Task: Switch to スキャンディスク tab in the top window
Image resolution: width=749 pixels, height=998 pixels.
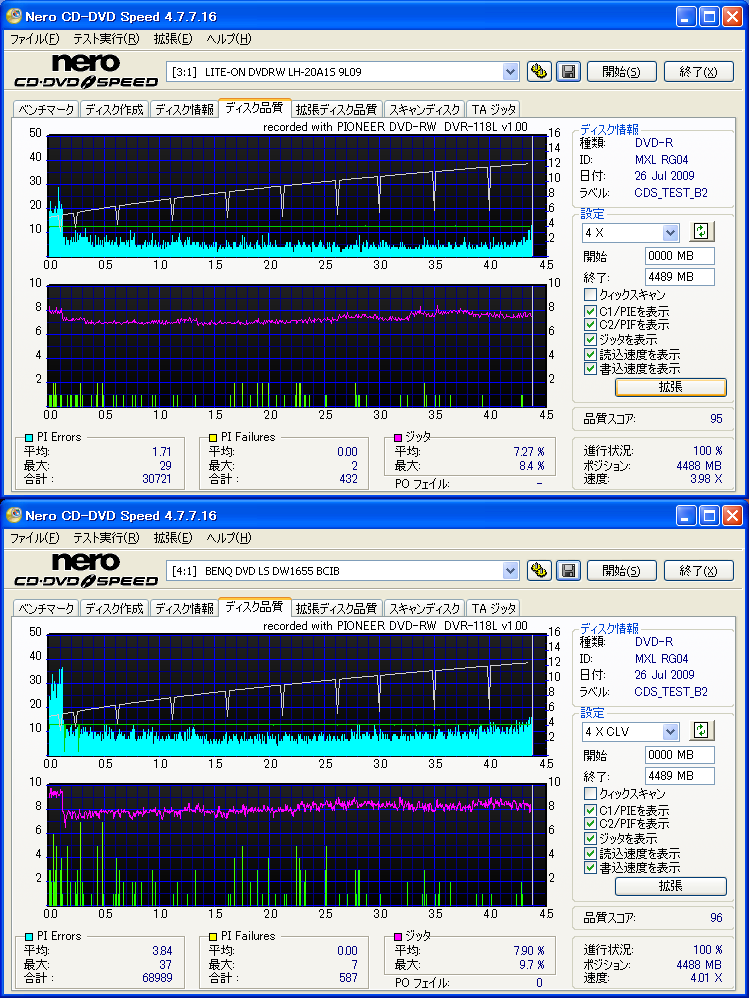Action: click(x=424, y=109)
